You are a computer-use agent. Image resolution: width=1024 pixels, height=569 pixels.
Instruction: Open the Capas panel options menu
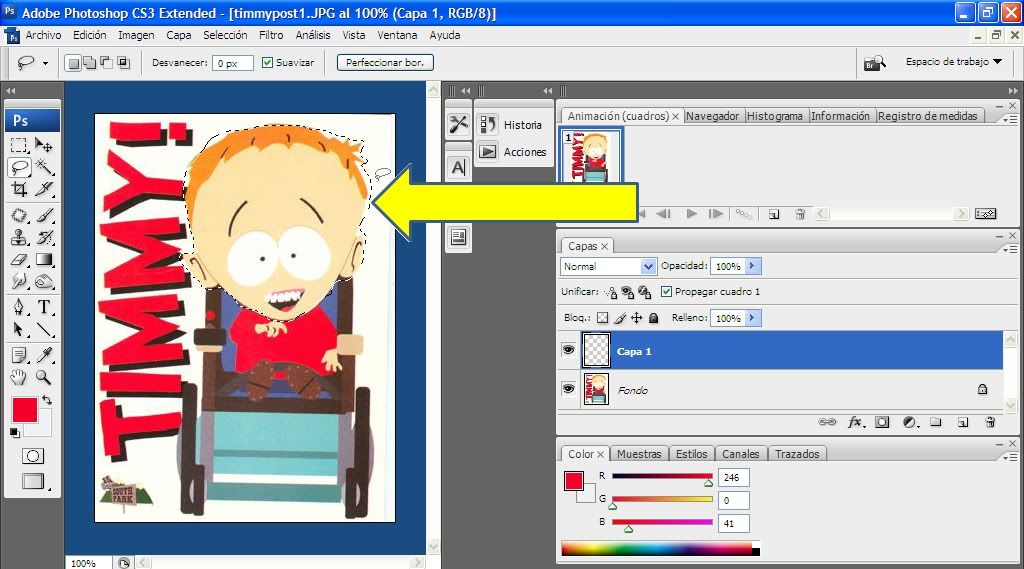pyautogui.click(x=1010, y=249)
